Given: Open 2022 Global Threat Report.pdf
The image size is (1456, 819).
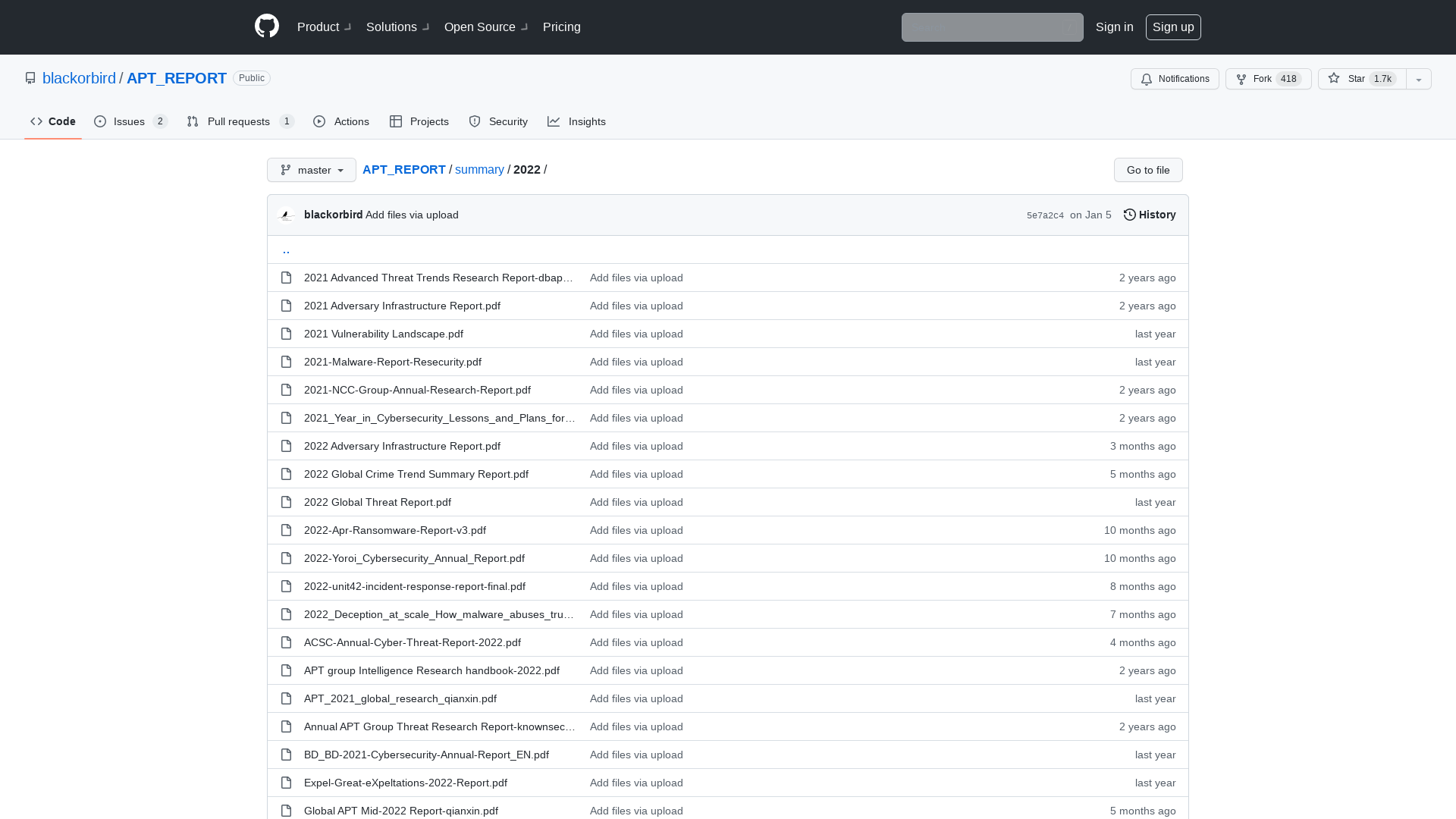Looking at the screenshot, I should pos(378,502).
